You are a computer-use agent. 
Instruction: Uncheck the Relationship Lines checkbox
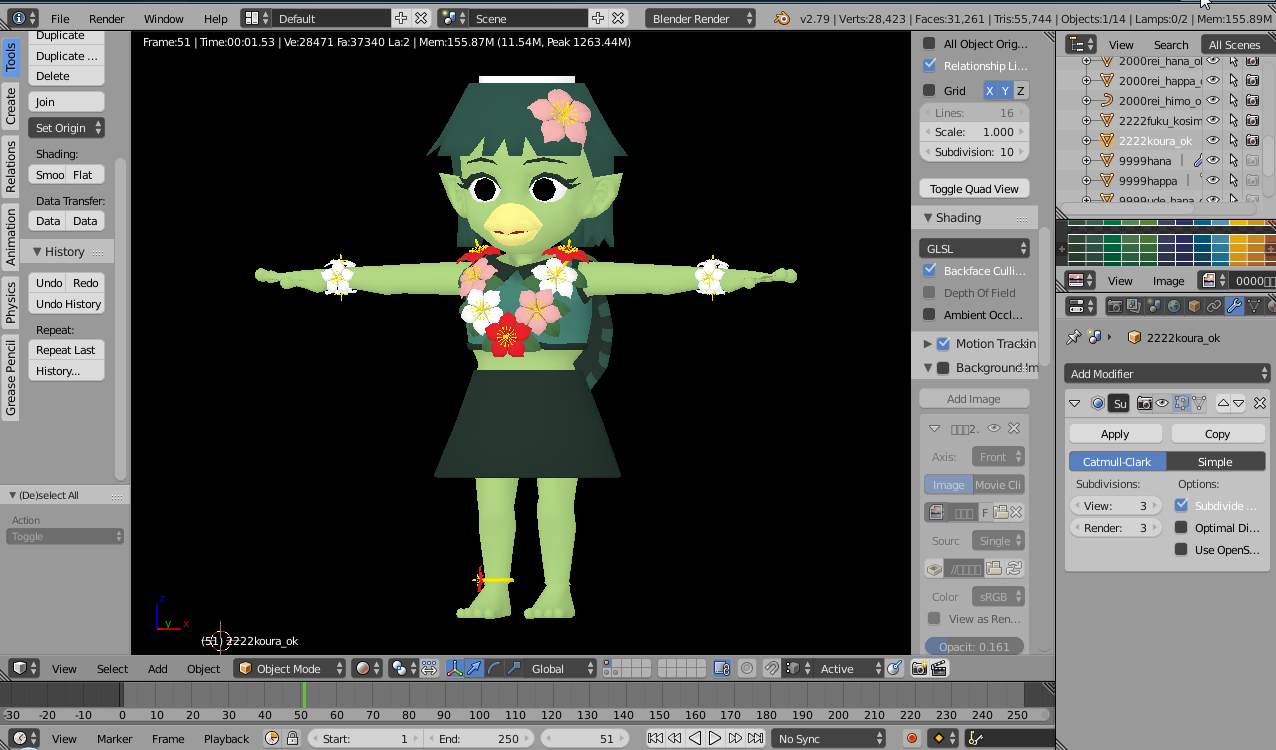click(x=929, y=65)
